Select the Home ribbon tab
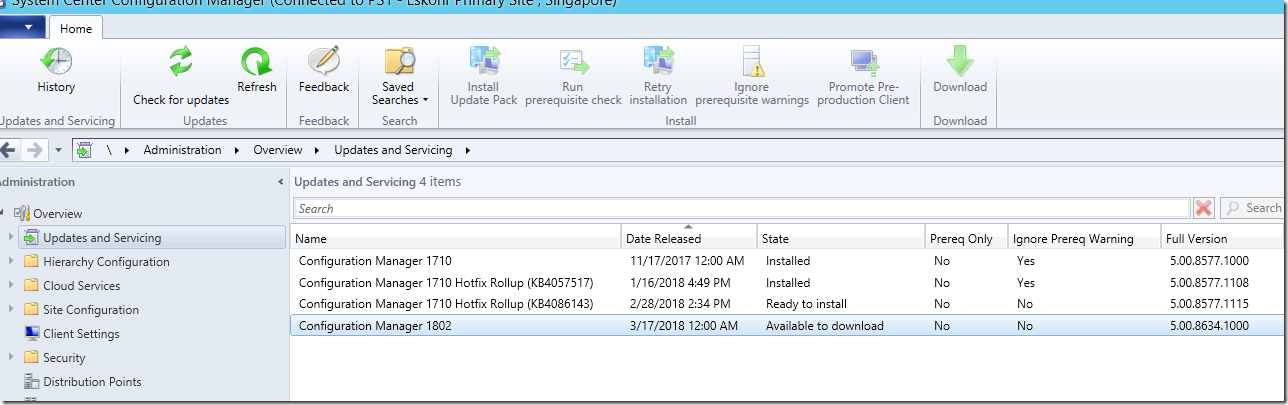Screen dimensions: 1288x405 click(76, 29)
